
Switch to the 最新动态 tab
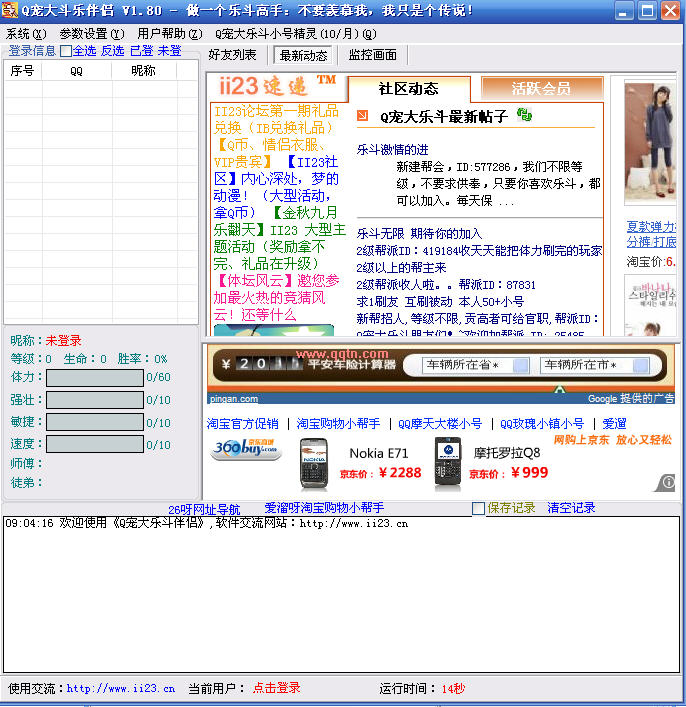pos(303,55)
